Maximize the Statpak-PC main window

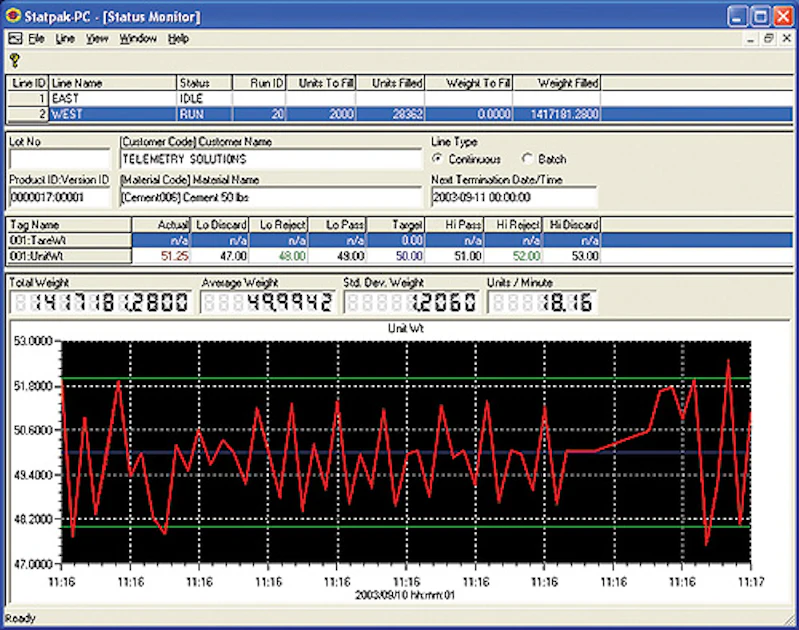(760, 16)
